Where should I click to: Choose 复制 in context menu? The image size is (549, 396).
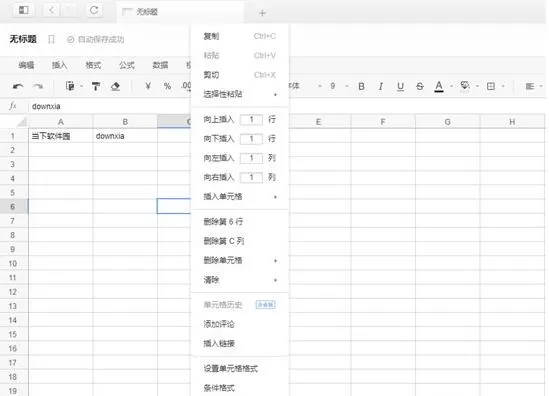pos(240,36)
